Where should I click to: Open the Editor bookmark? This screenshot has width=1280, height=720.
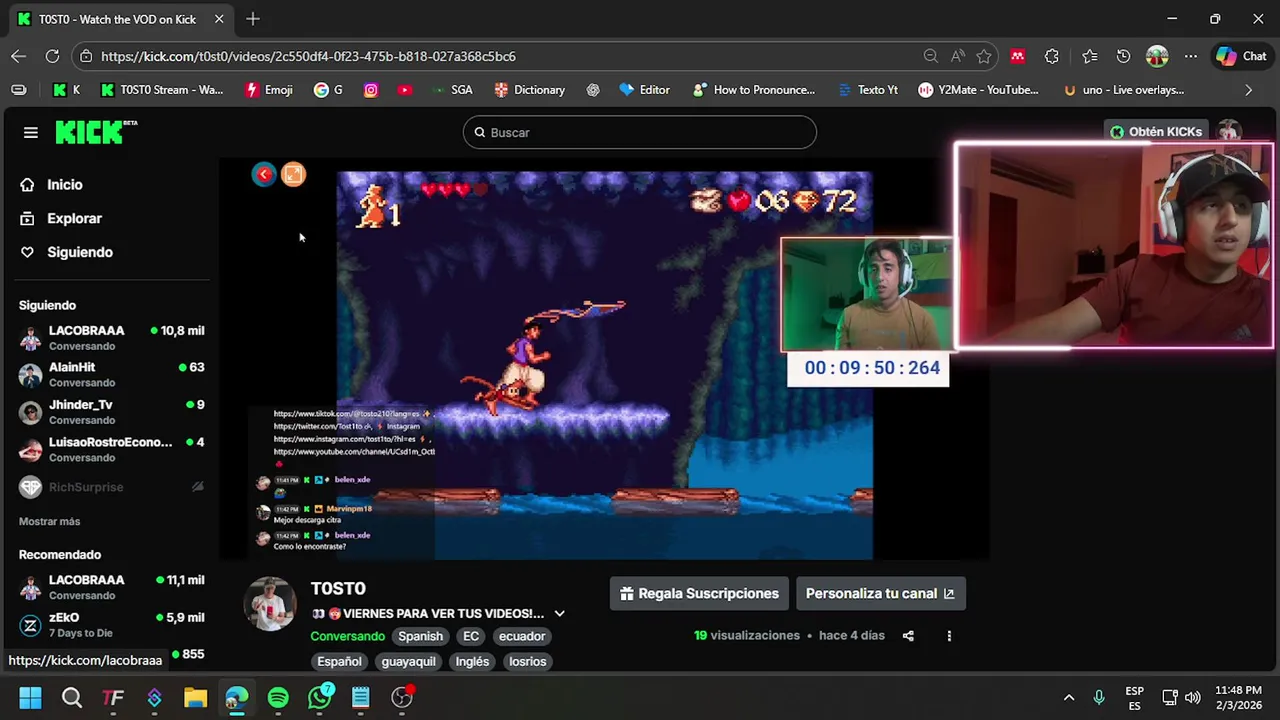pyautogui.click(x=644, y=90)
